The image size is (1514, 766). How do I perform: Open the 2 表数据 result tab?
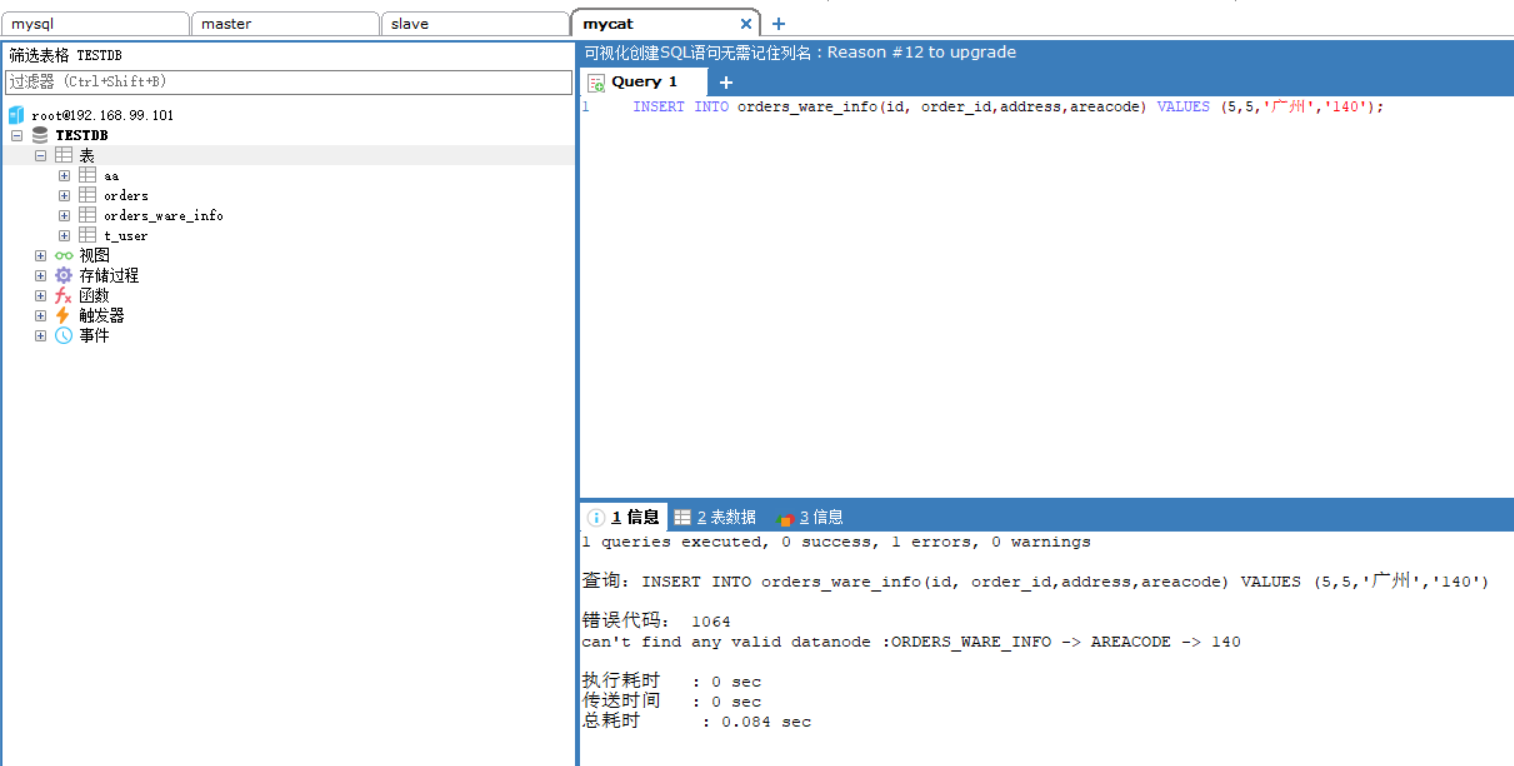click(715, 517)
